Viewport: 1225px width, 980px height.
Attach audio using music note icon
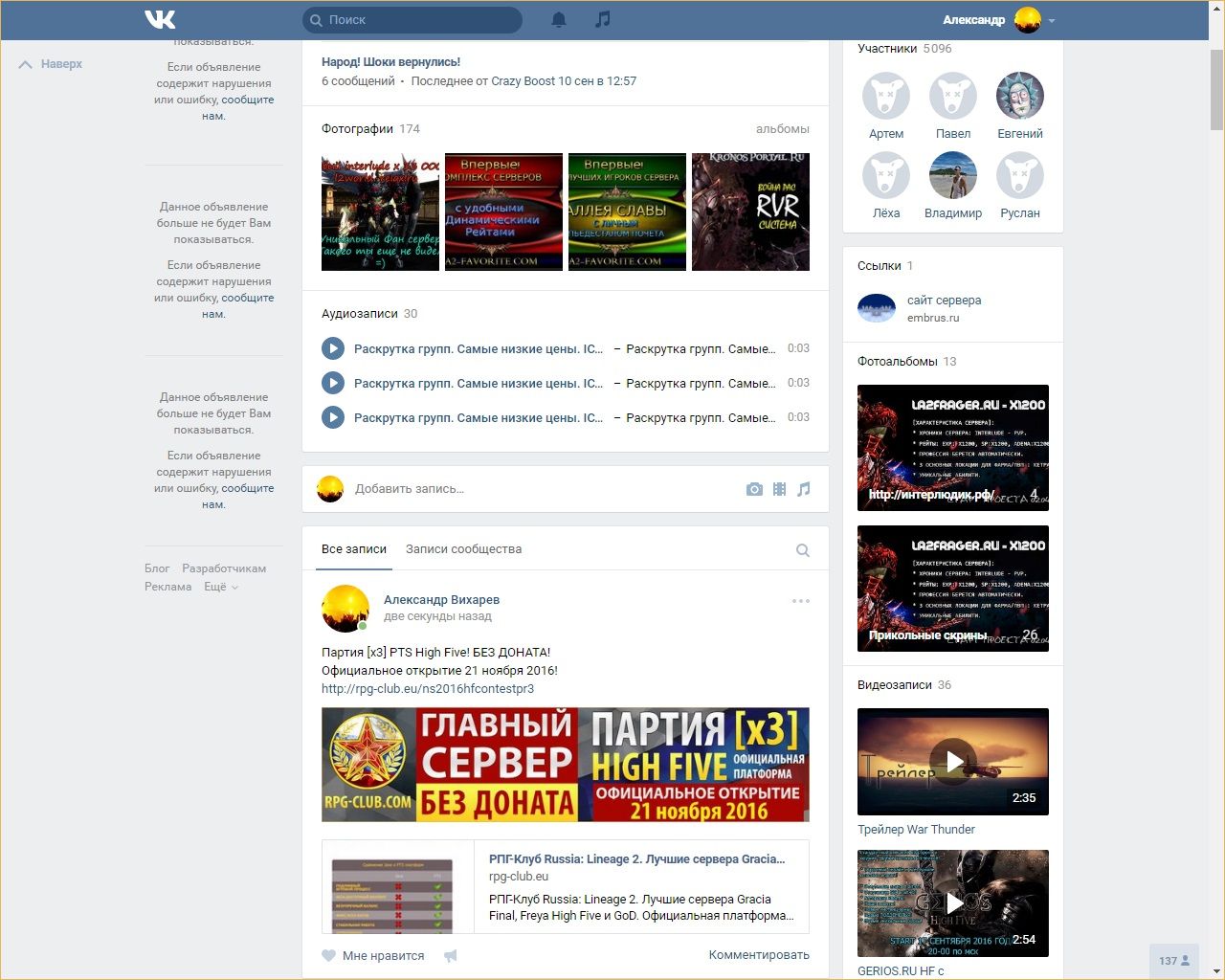[804, 489]
